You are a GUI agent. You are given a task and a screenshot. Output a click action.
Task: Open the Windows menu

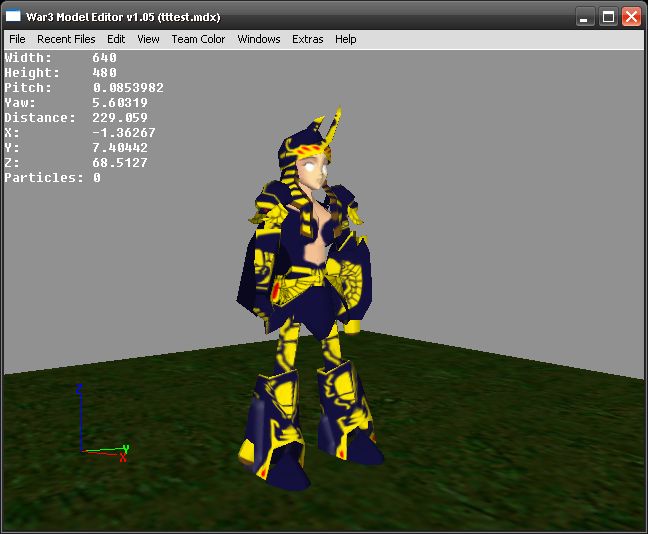[259, 39]
